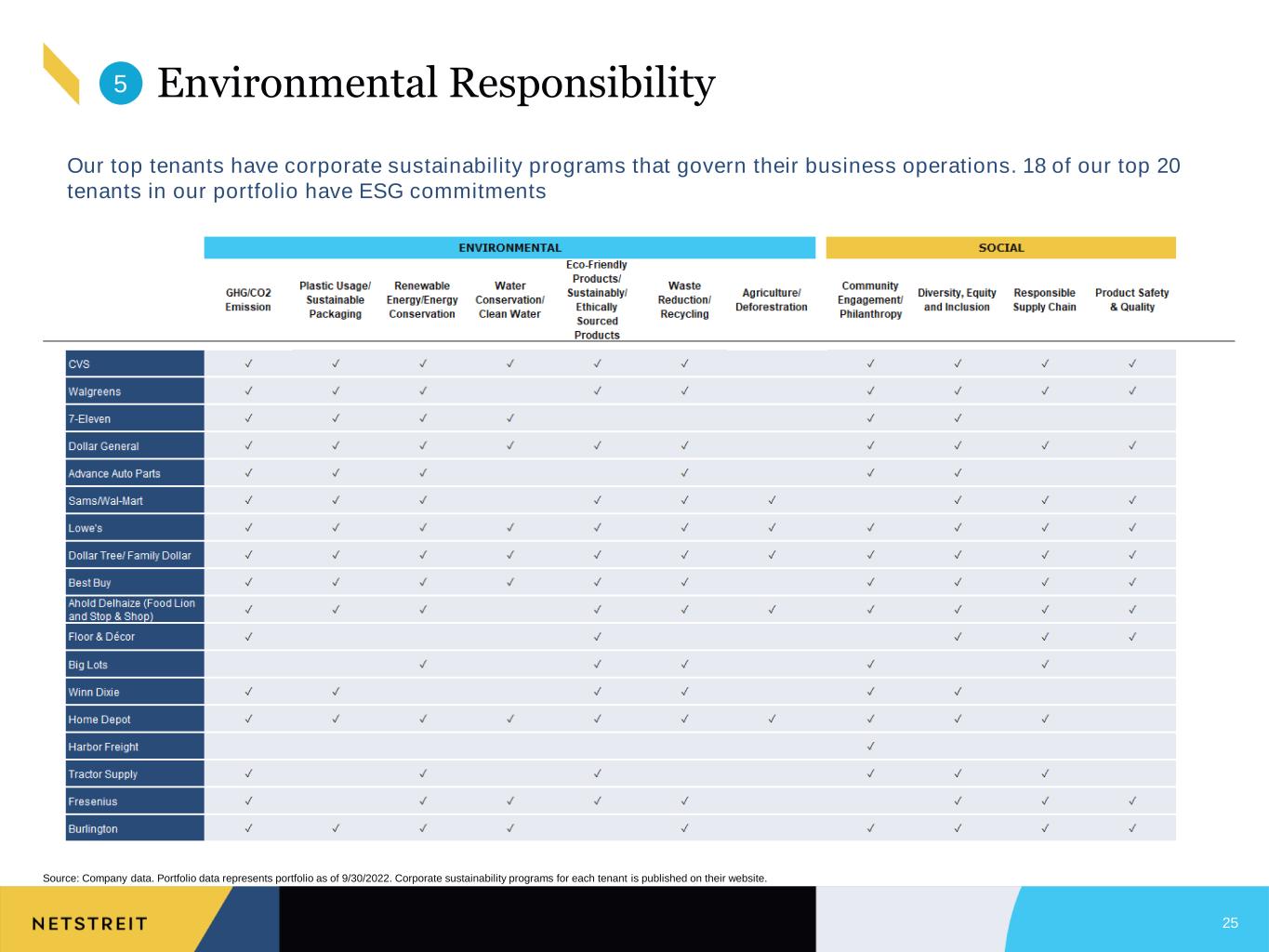Click the Plastic Usage/Sustainable Packaging column header
Screen dimensions: 1269x952
335,300
